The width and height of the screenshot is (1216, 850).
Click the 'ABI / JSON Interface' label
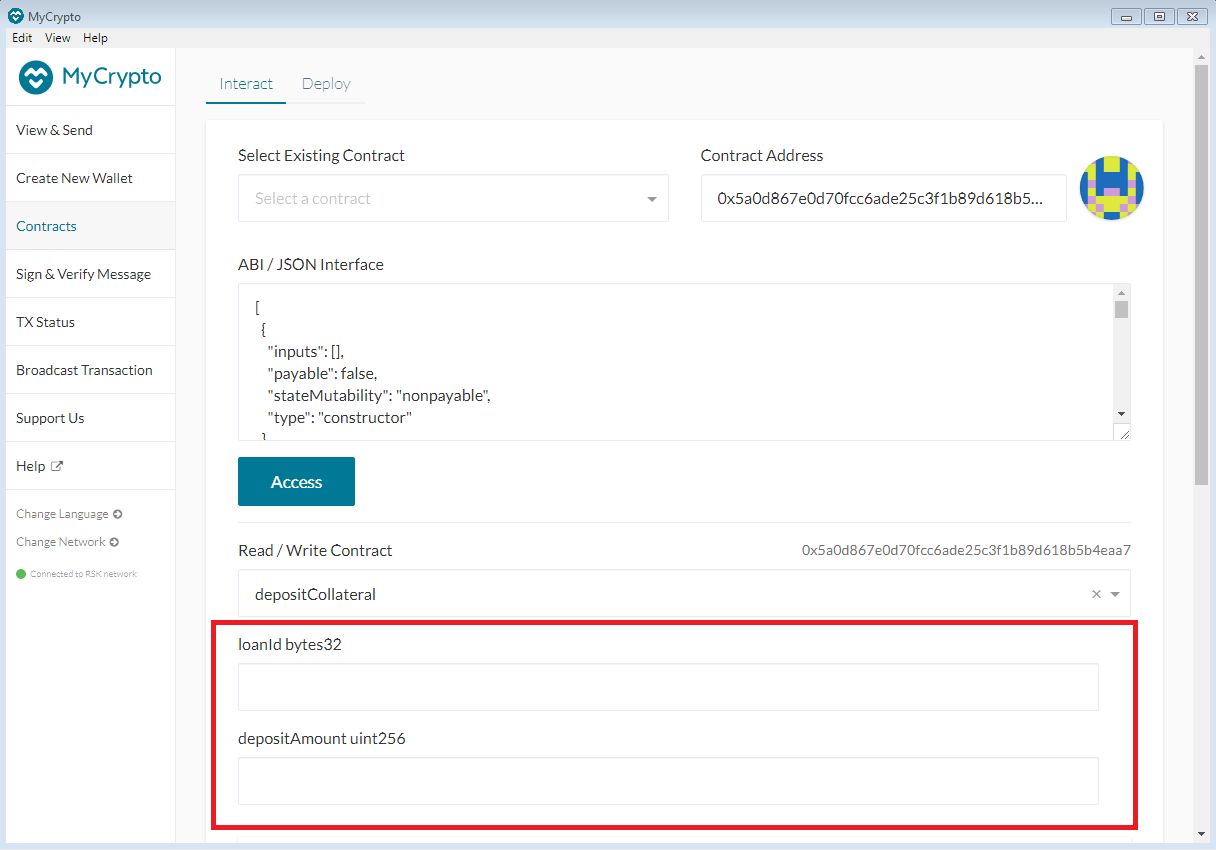(x=311, y=265)
